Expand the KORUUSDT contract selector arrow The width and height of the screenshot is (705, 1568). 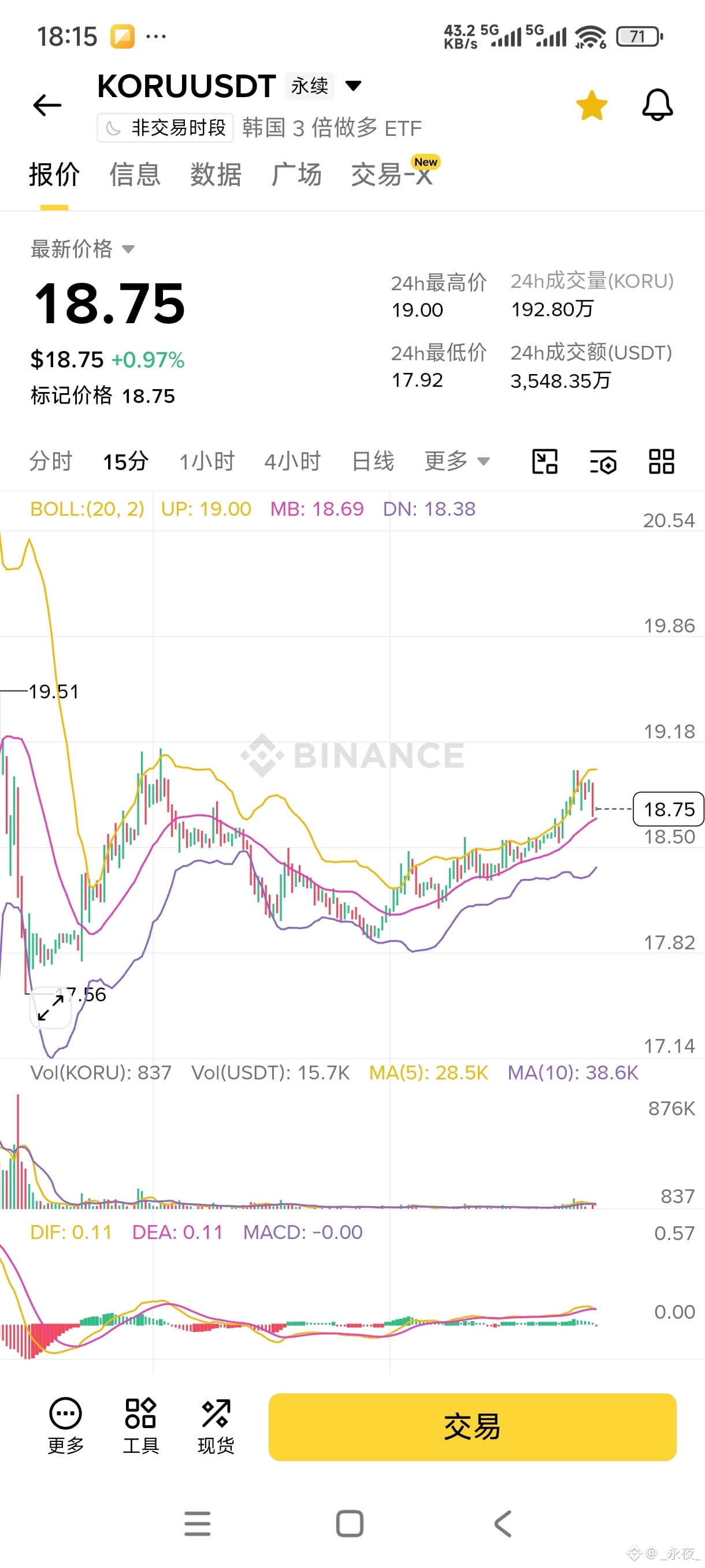click(353, 85)
